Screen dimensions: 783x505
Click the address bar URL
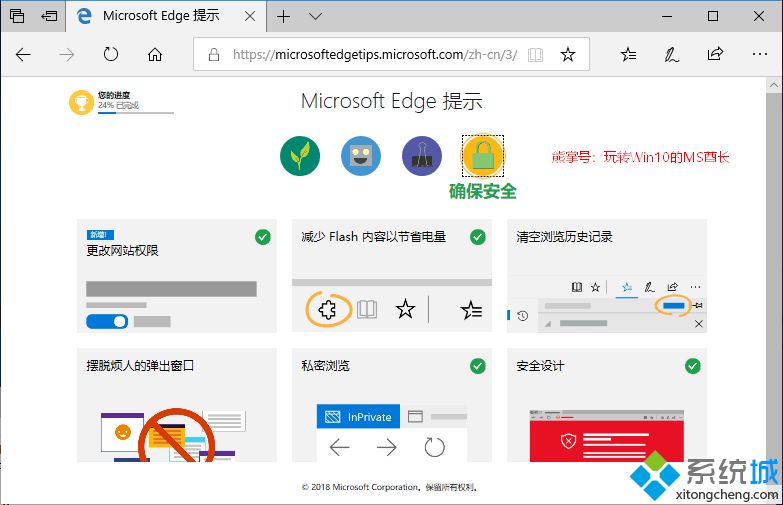[x=375, y=54]
